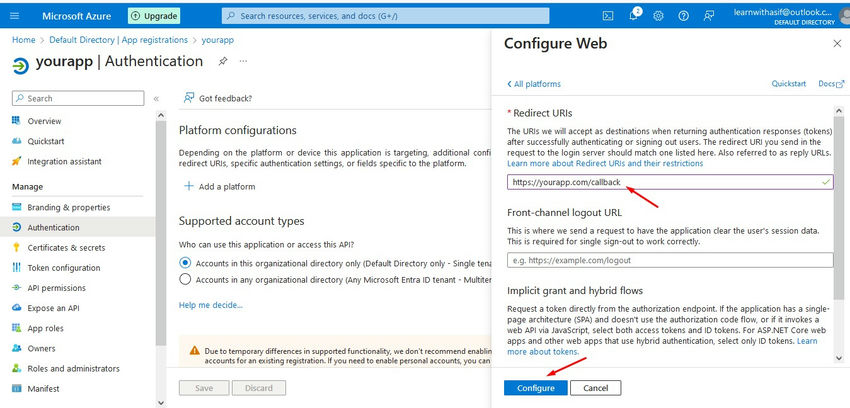Click the Front-channel logout URL field
The width and height of the screenshot is (850, 408).
point(669,260)
